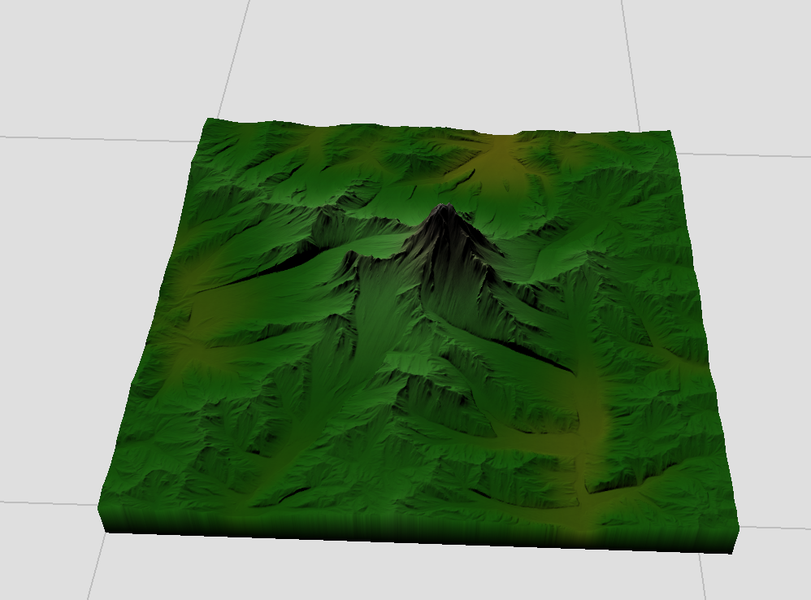Select the green 3D terrain model
Viewport: 811px width, 600px height.
pos(417,336)
